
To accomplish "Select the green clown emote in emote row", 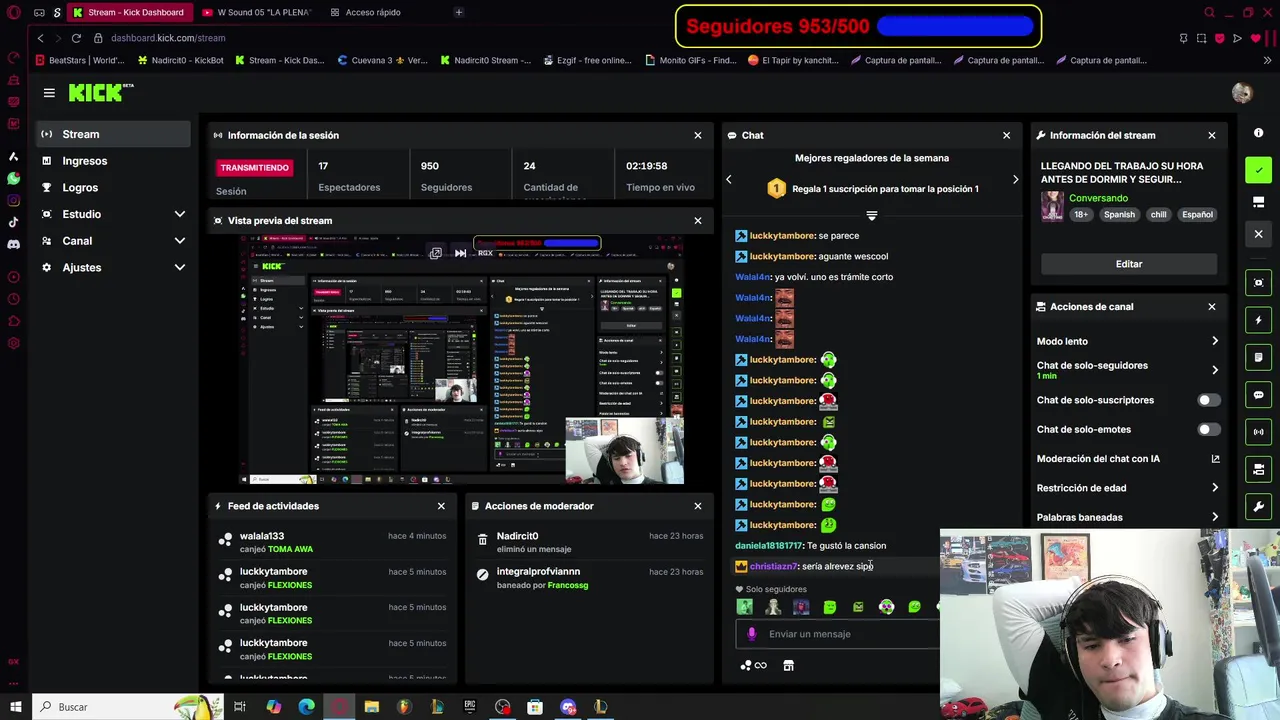I will click(x=886, y=606).
